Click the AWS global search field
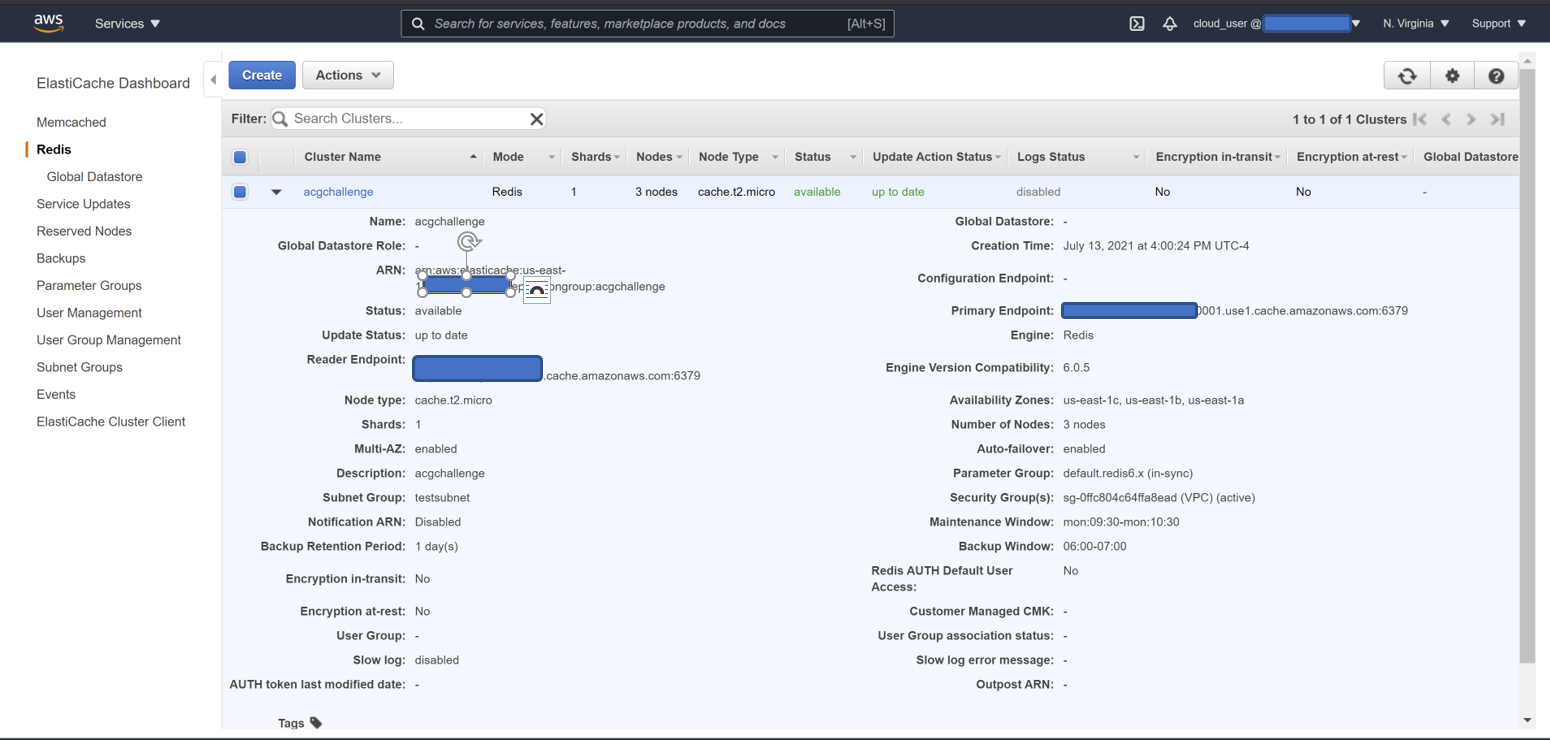Viewport: 1550px width, 741px height. [x=647, y=23]
